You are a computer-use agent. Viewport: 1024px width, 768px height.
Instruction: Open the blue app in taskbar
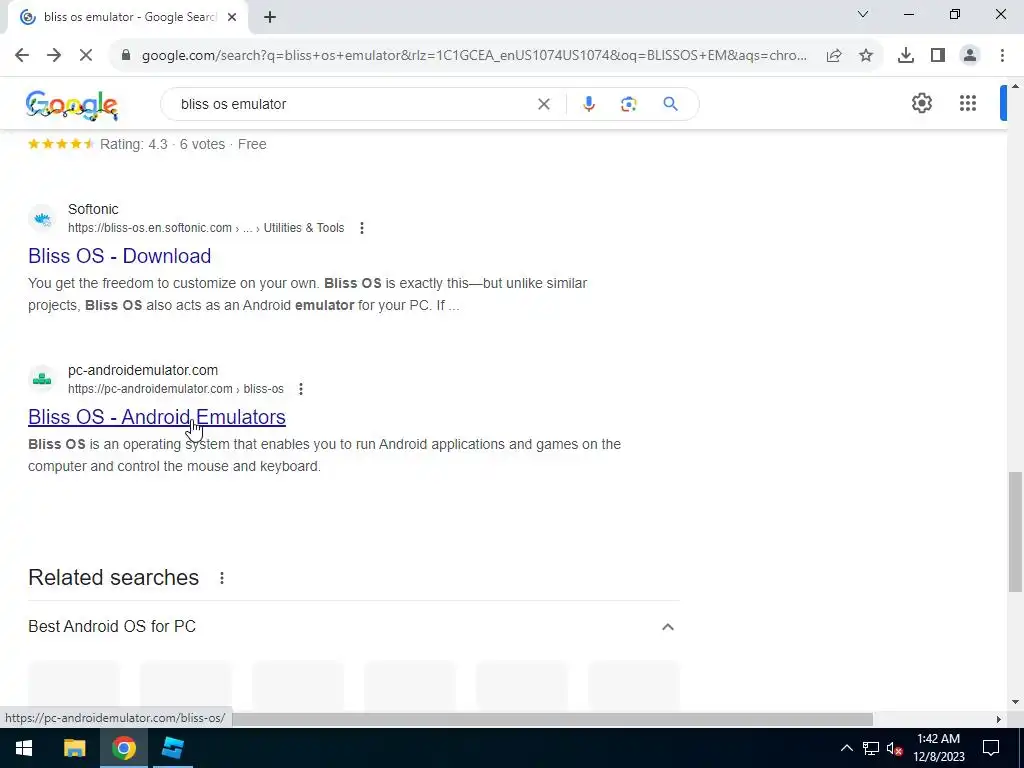click(x=172, y=748)
